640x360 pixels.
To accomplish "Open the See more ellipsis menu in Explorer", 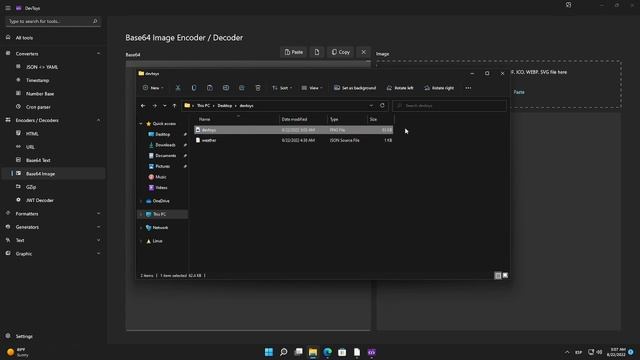I will (x=468, y=88).
